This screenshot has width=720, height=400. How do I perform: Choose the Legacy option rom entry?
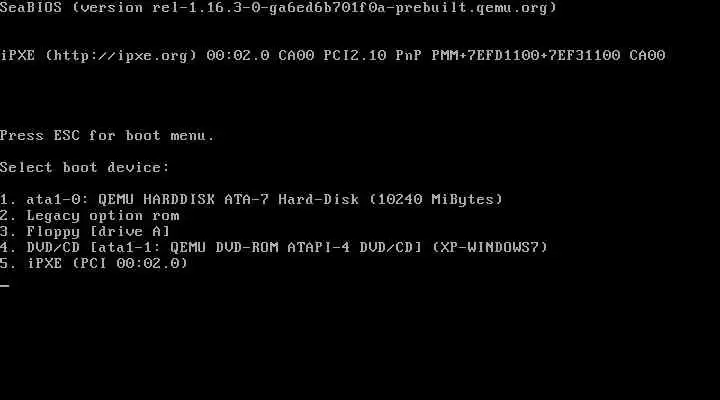(x=90, y=215)
